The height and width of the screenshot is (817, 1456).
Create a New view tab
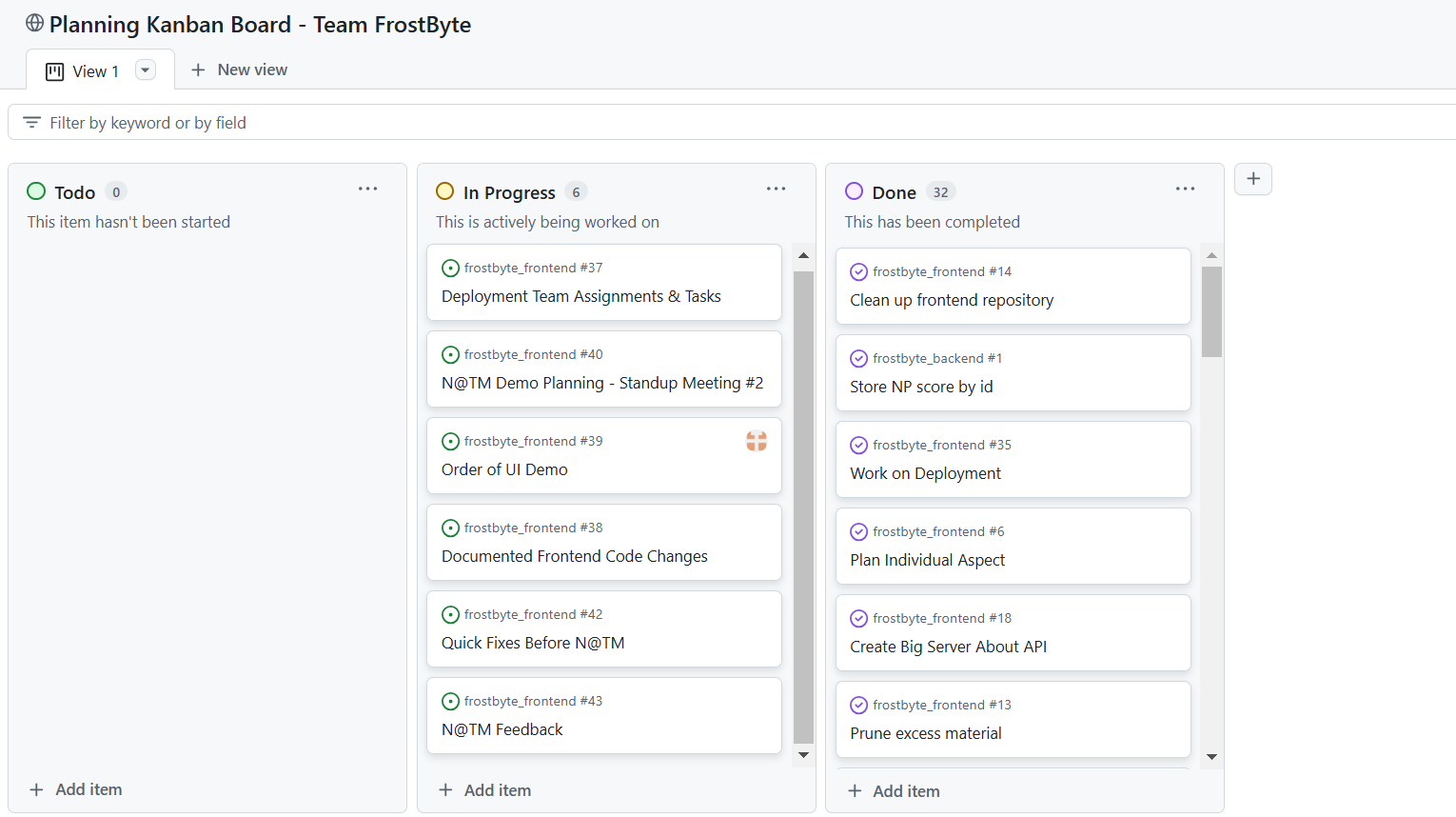click(240, 70)
